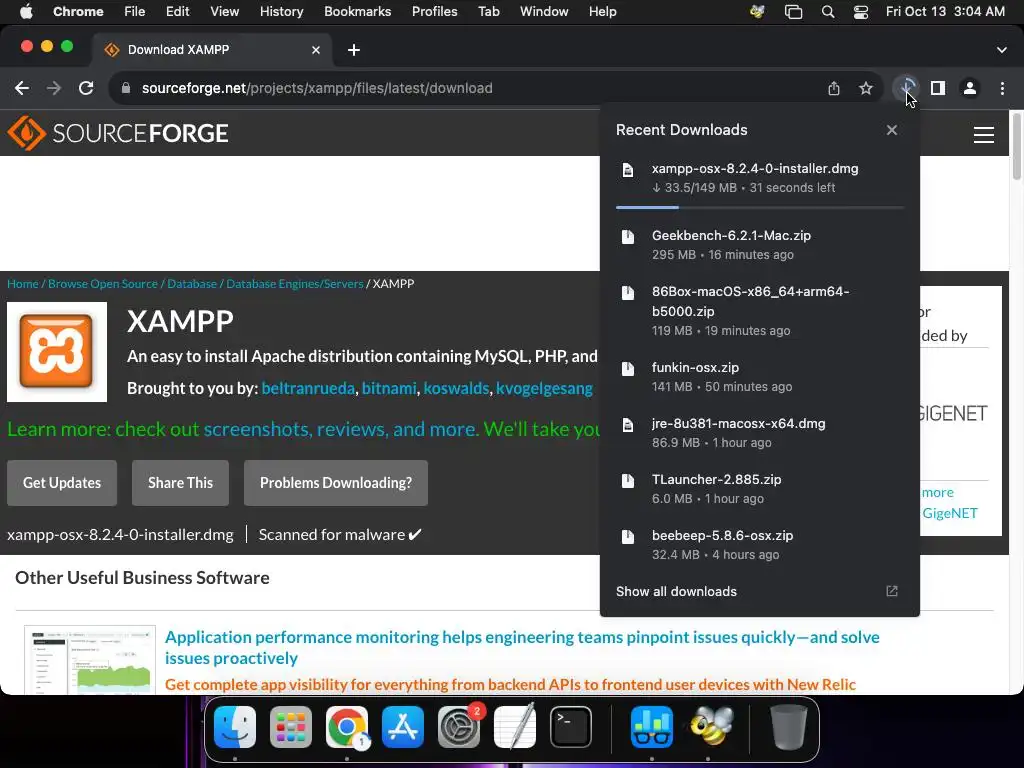Select the Download XAMPP tab
The height and width of the screenshot is (768, 1024).
212,50
